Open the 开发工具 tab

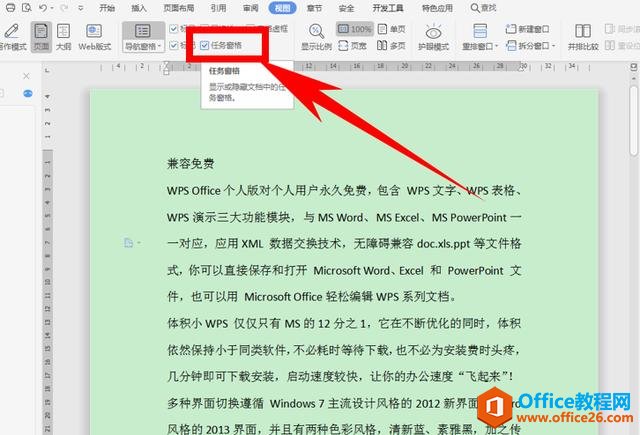click(x=388, y=8)
